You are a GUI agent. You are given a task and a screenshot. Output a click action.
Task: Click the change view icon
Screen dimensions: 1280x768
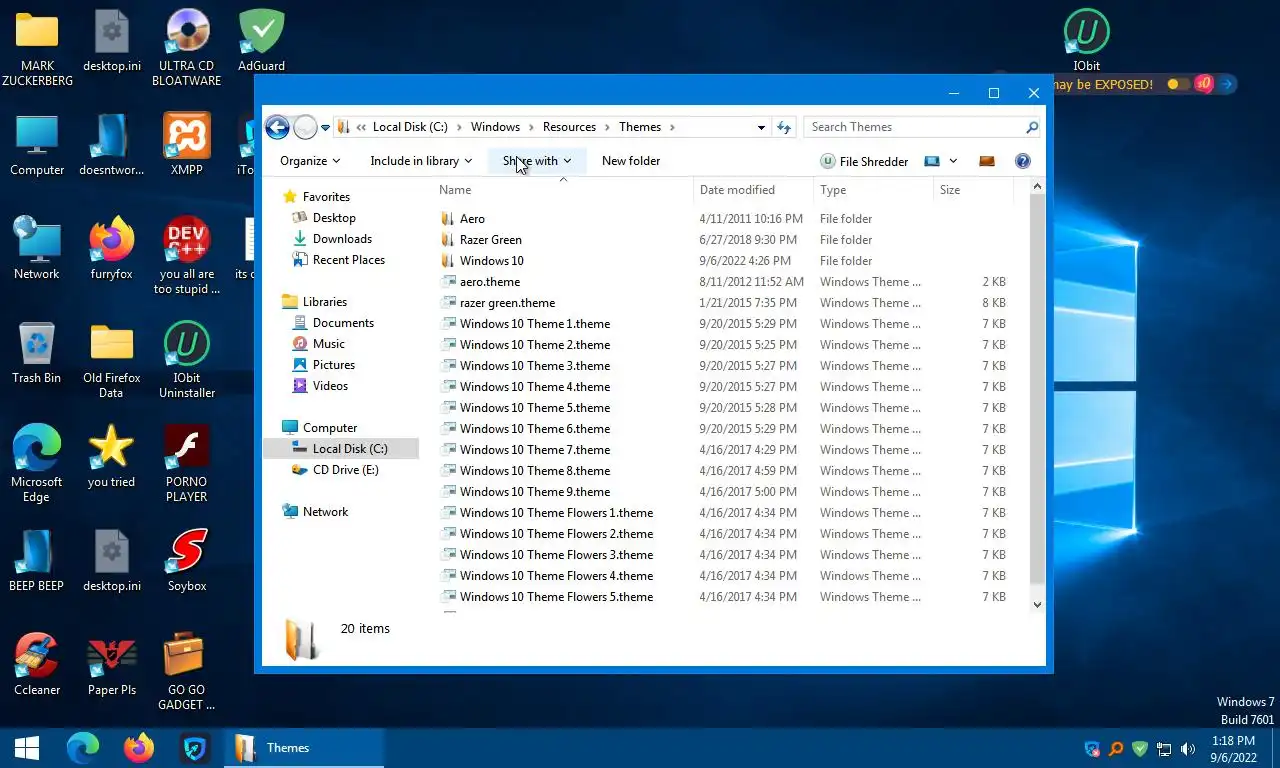(932, 161)
